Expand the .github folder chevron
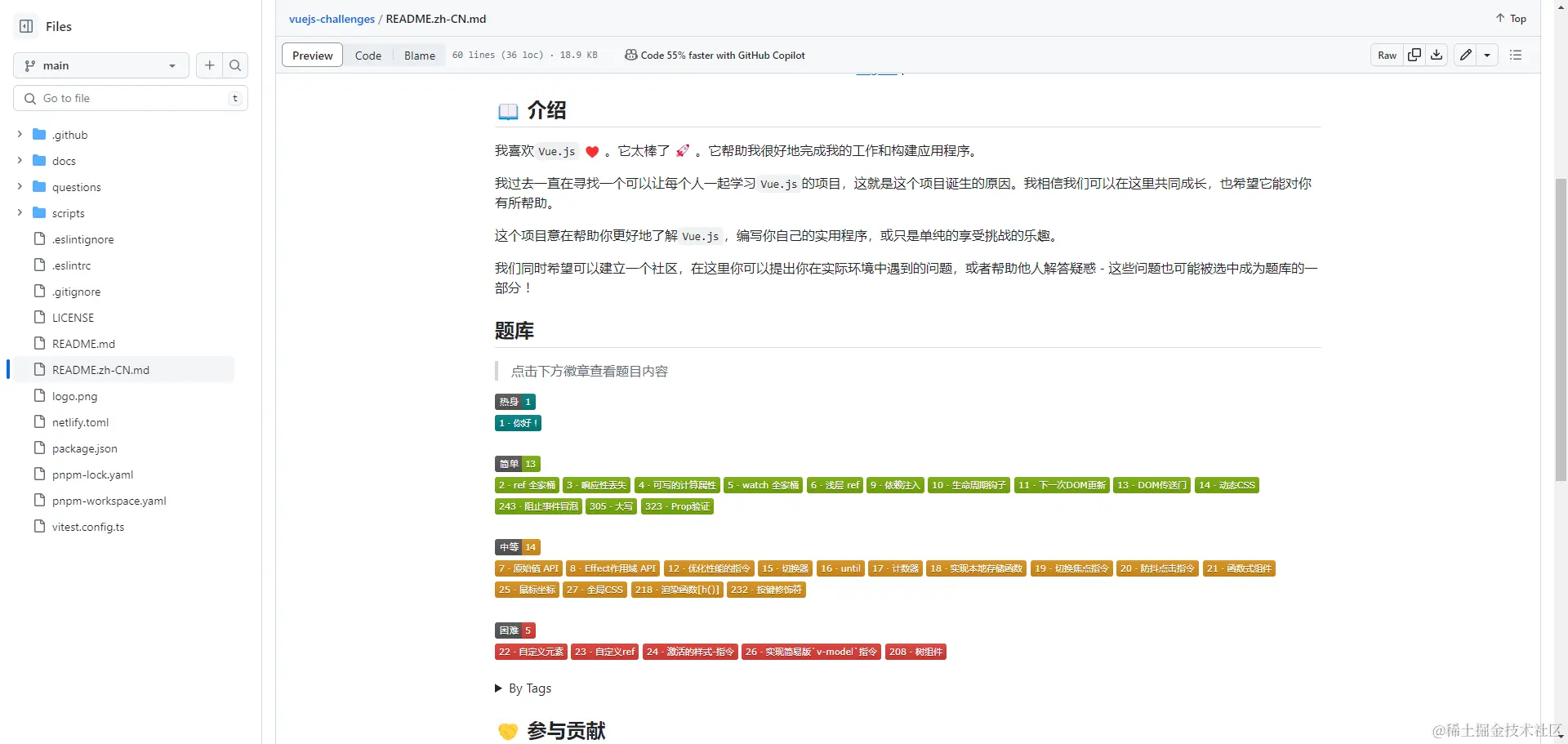 point(20,134)
